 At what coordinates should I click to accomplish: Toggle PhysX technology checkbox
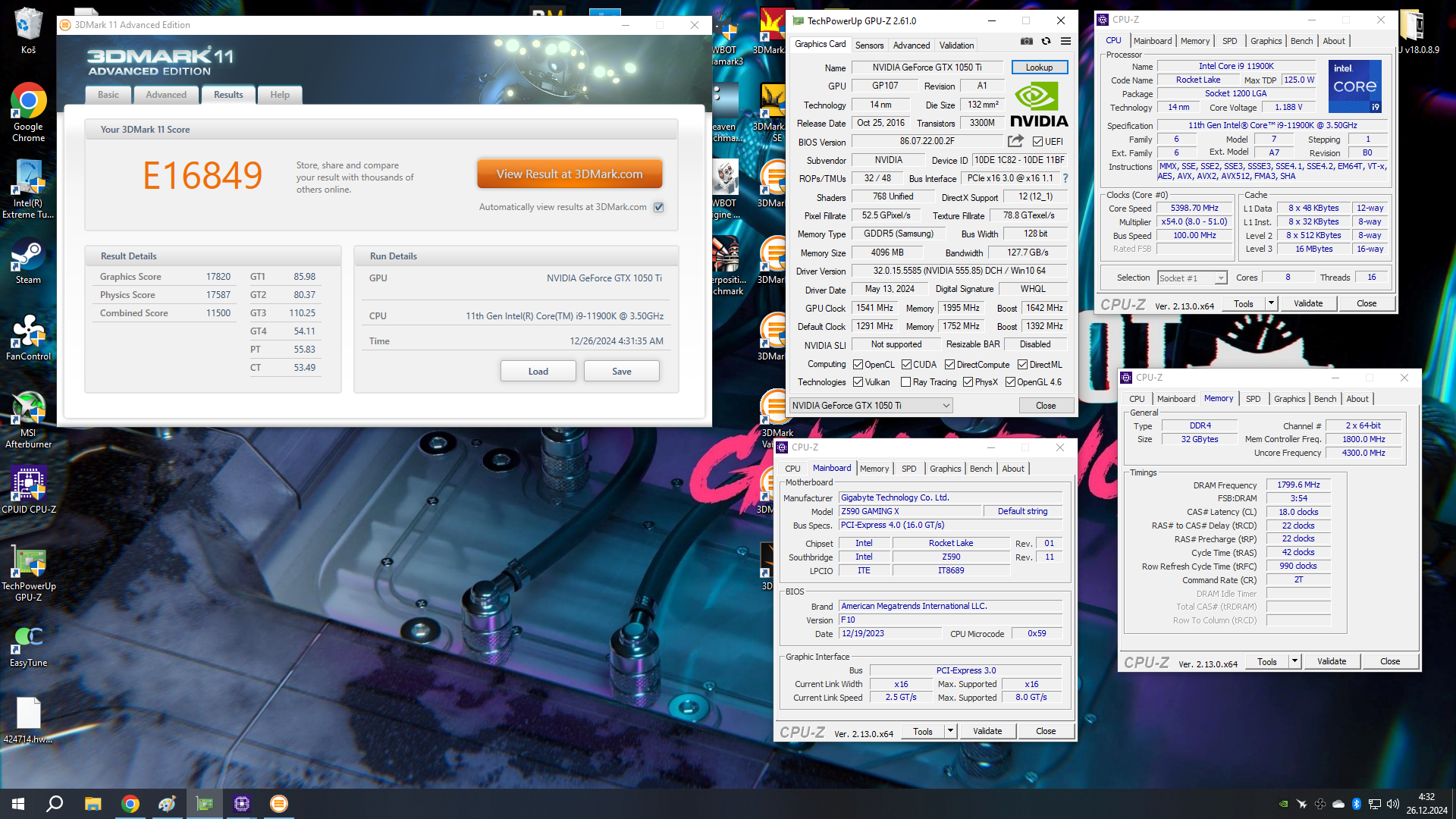pos(968,382)
